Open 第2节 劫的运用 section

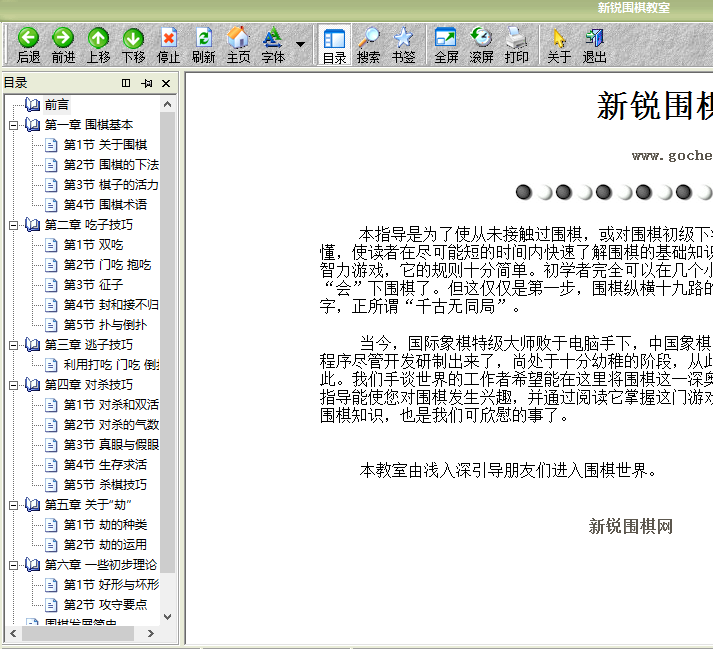tap(105, 545)
